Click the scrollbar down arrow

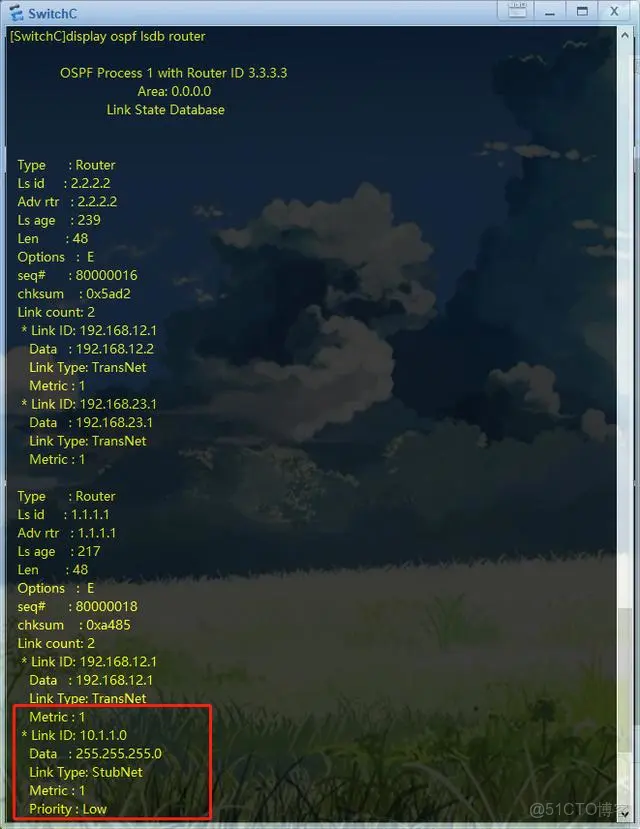(625, 814)
